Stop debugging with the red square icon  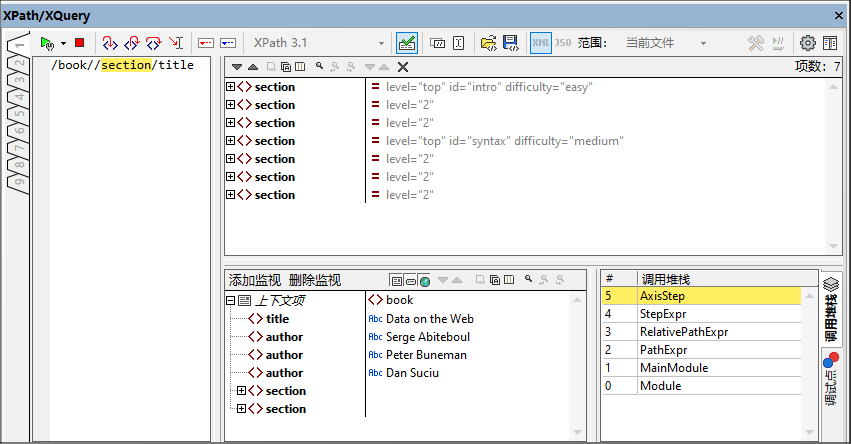point(80,42)
